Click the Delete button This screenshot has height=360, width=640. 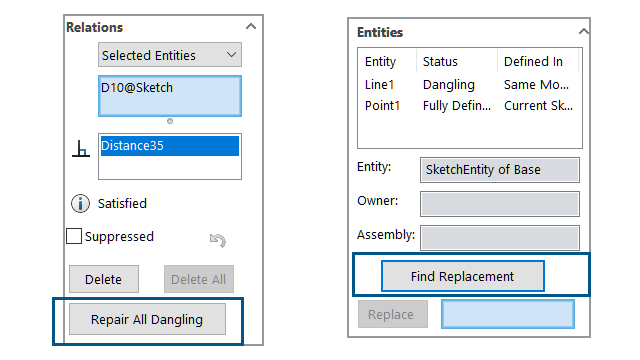coord(104,279)
